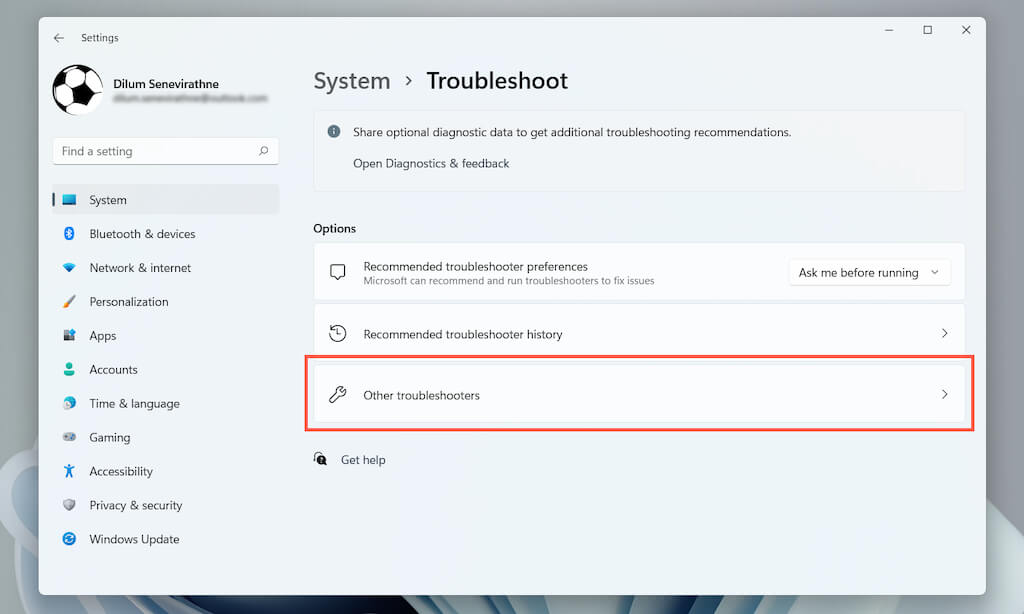Click the soccer ball profile picture
The height and width of the screenshot is (614, 1024).
point(77,90)
